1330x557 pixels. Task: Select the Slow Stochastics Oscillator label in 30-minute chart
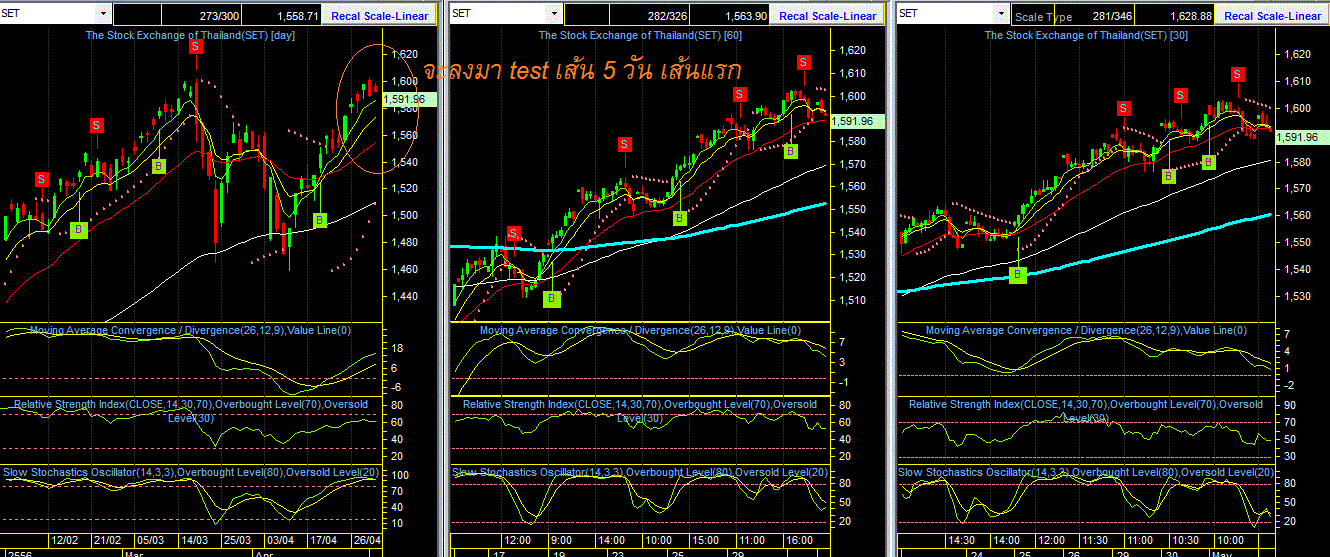pyautogui.click(x=1086, y=472)
